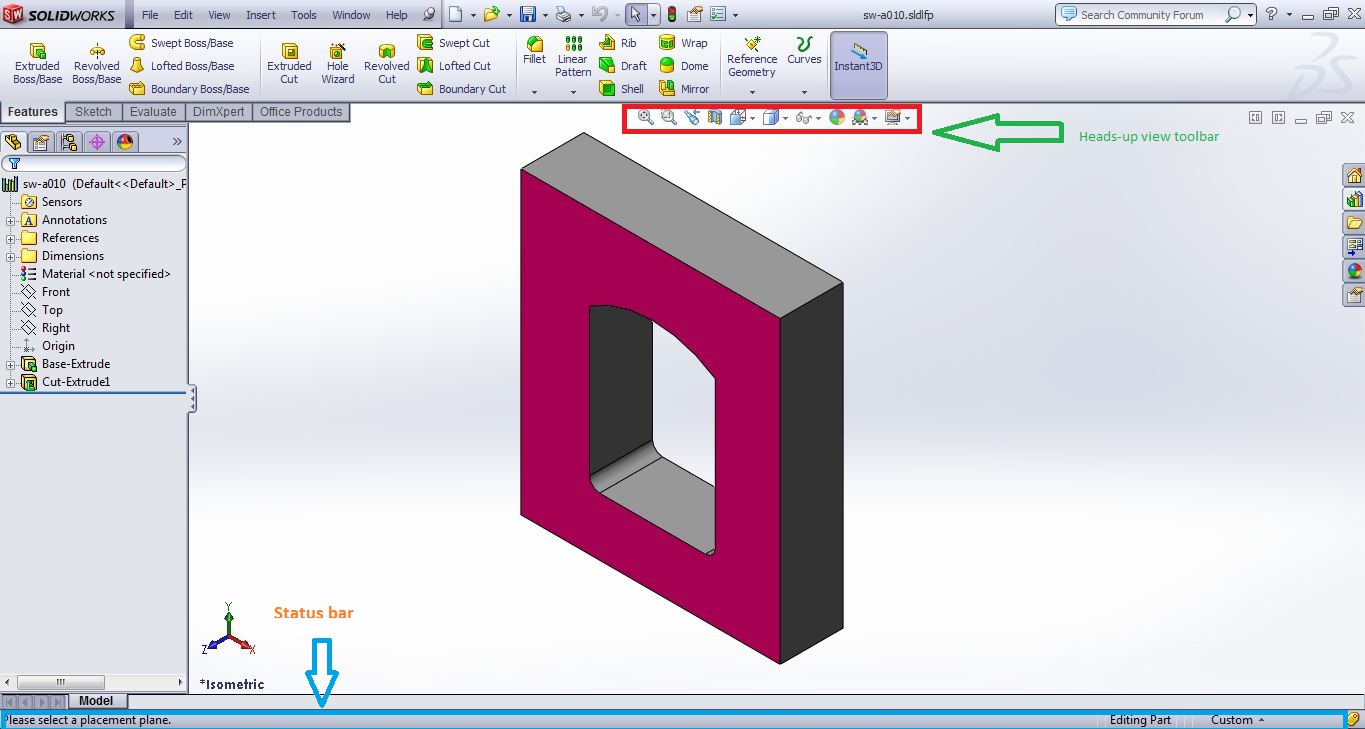1365x729 pixels.
Task: Open the Hole Wizard tool
Action: tap(337, 60)
